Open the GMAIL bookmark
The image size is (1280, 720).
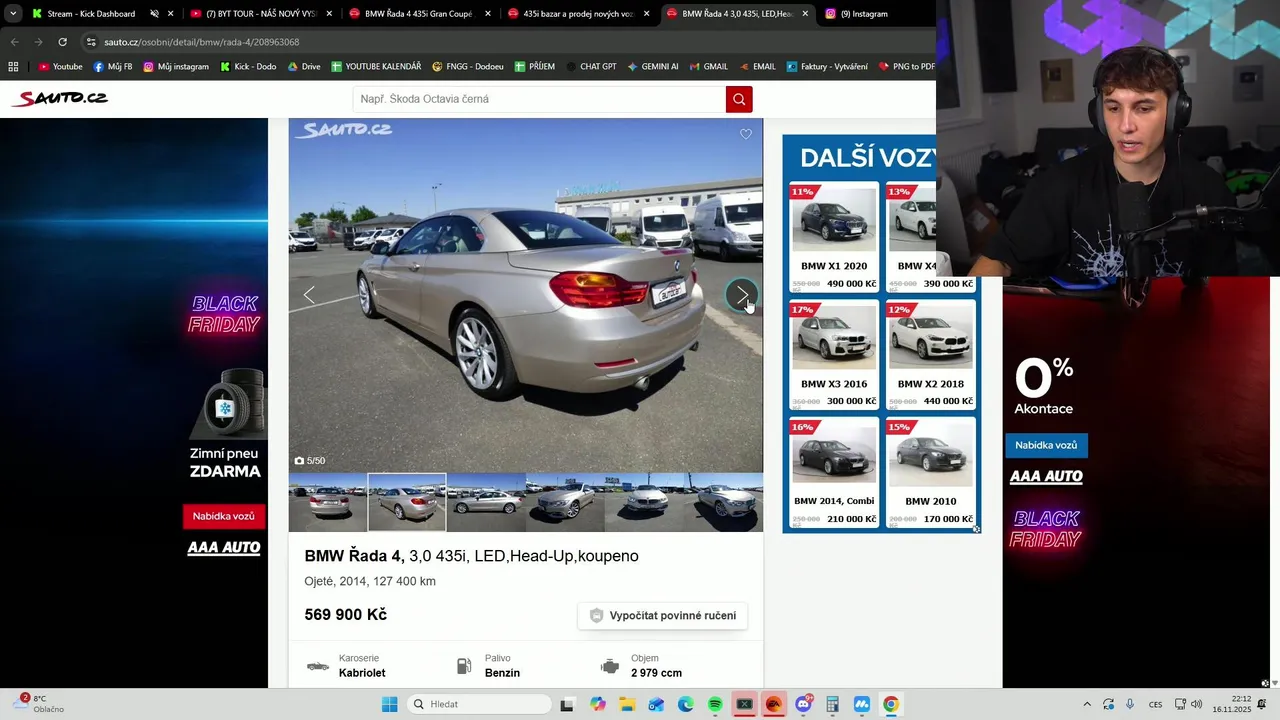(x=708, y=67)
